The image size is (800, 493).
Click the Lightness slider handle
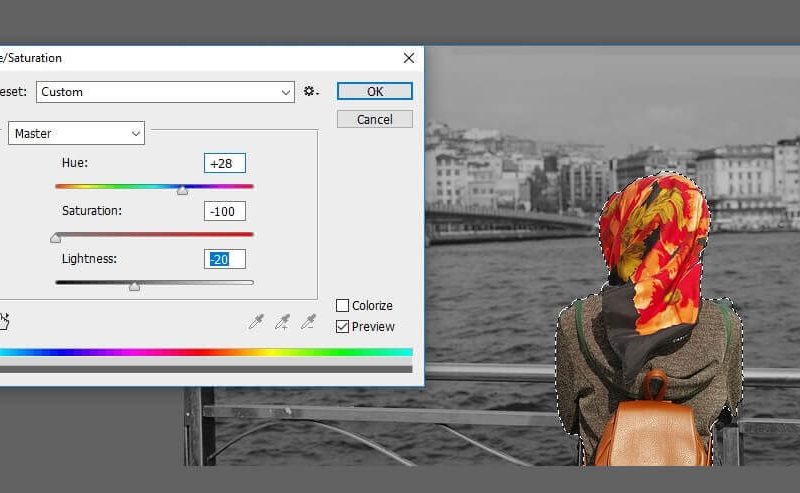point(134,286)
